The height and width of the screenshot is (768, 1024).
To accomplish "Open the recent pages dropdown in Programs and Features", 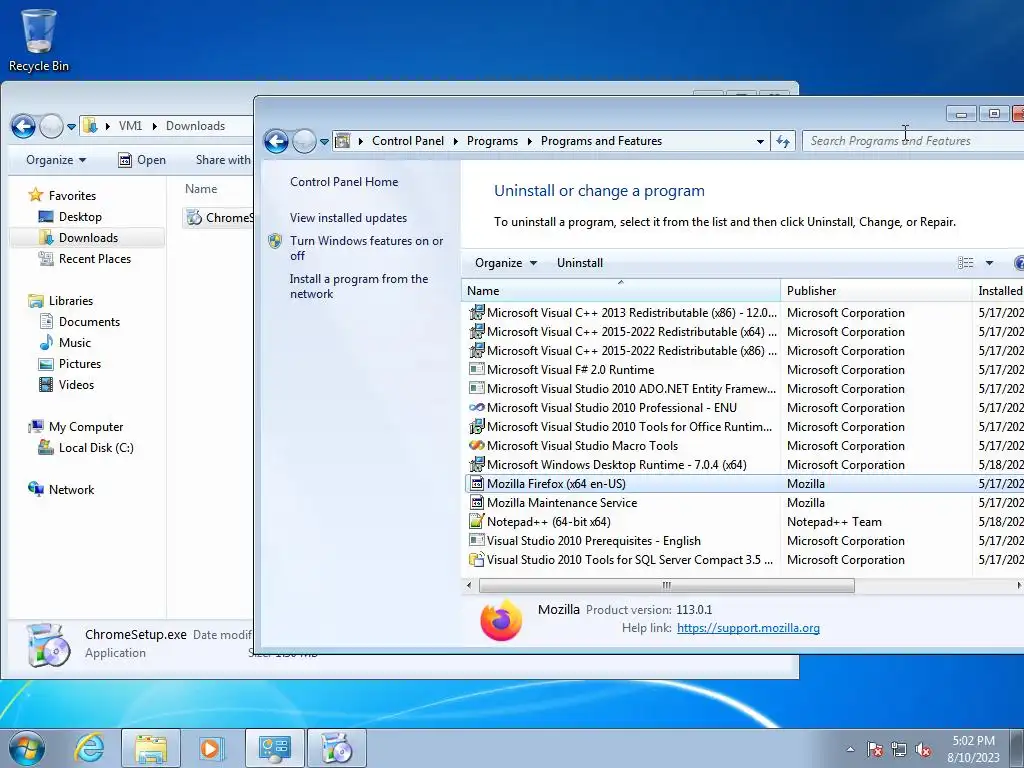I will point(324,141).
